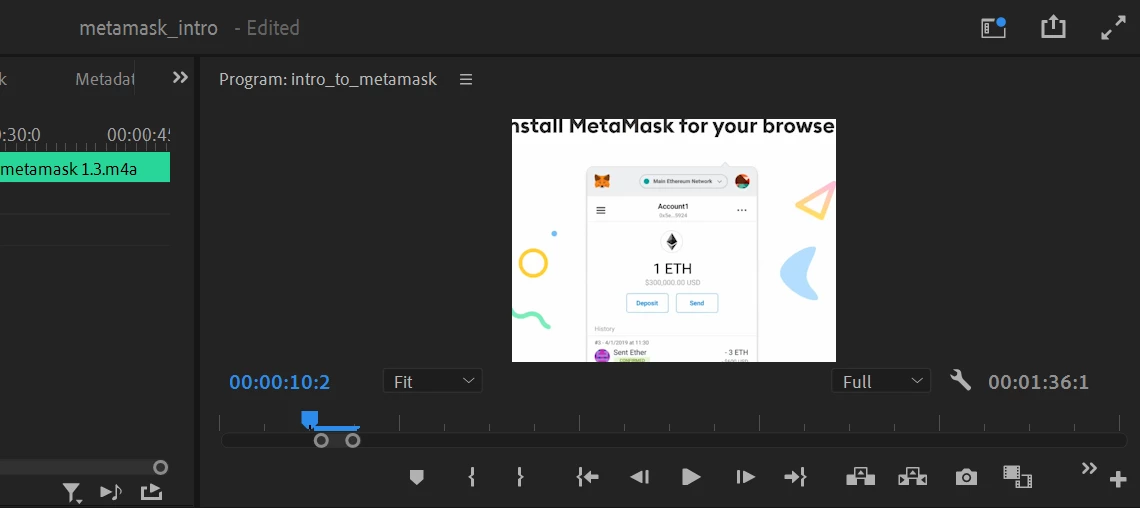Open the workspaces panel icon
The height and width of the screenshot is (508, 1140).
click(993, 28)
